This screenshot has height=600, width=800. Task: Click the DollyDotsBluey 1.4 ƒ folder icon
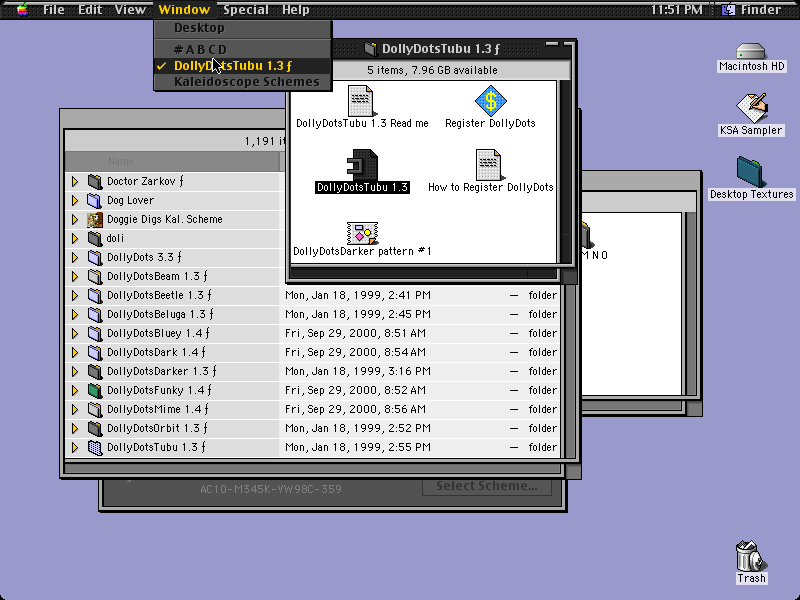95,333
